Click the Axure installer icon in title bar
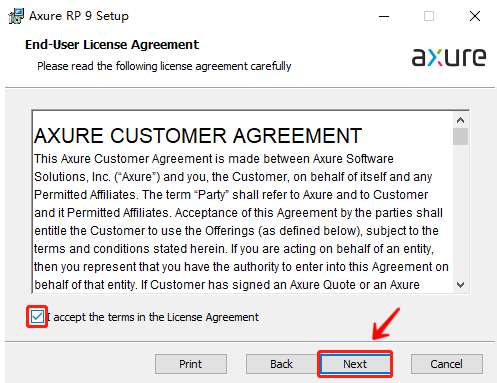The width and height of the screenshot is (497, 383). (x=16, y=16)
